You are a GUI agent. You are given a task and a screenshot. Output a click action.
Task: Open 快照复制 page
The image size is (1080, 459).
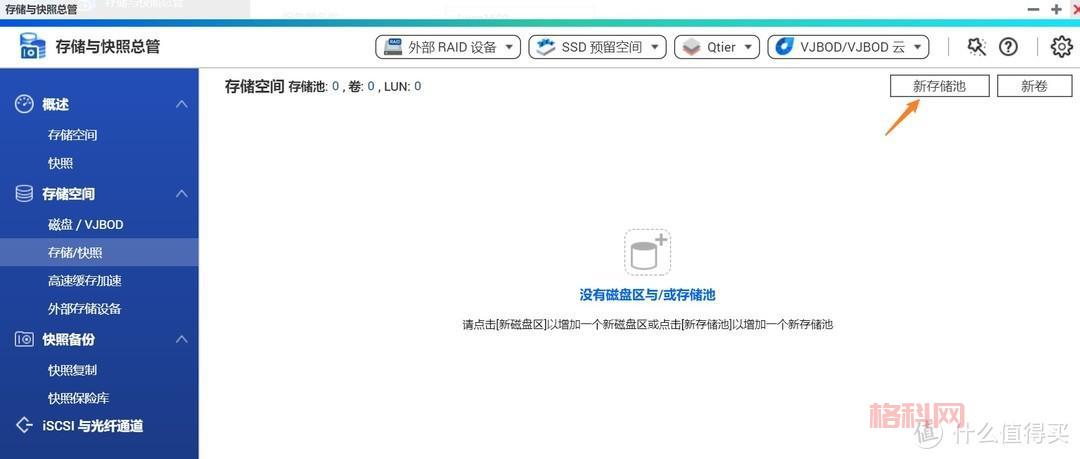click(x=72, y=370)
